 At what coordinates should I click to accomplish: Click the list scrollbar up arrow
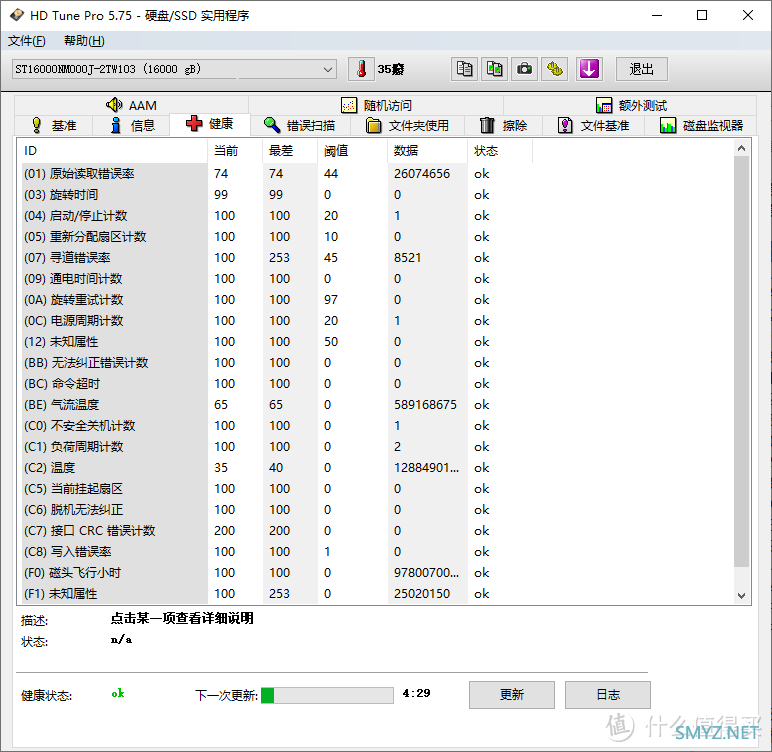click(741, 148)
